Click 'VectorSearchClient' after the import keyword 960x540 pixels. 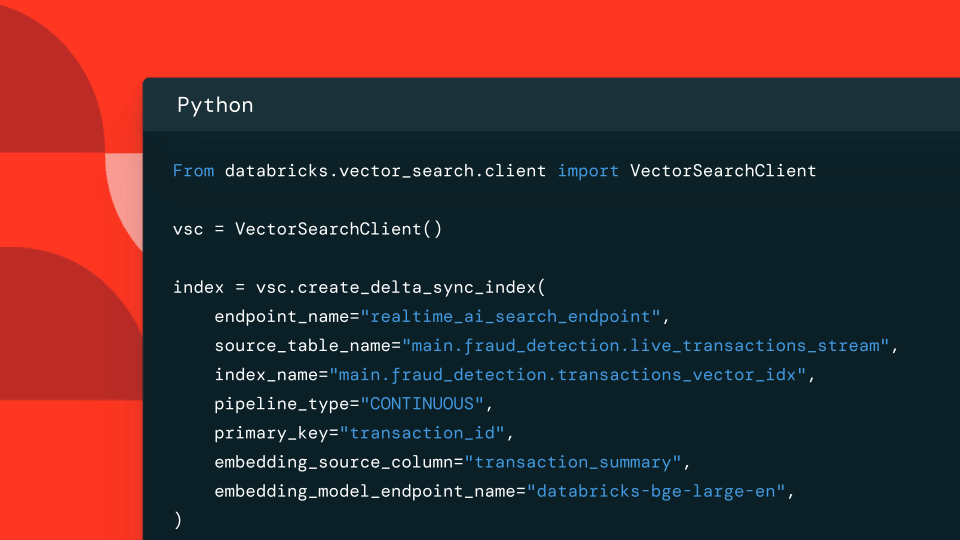[723, 171]
